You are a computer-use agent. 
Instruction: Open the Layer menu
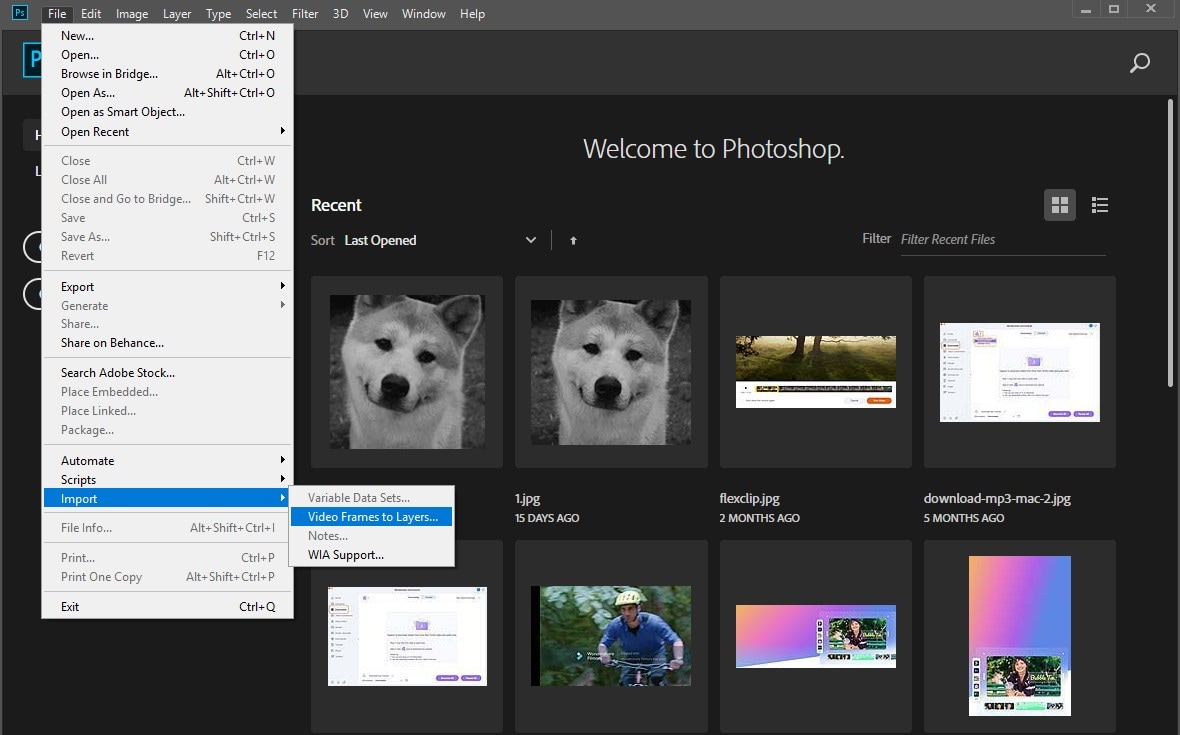(177, 14)
